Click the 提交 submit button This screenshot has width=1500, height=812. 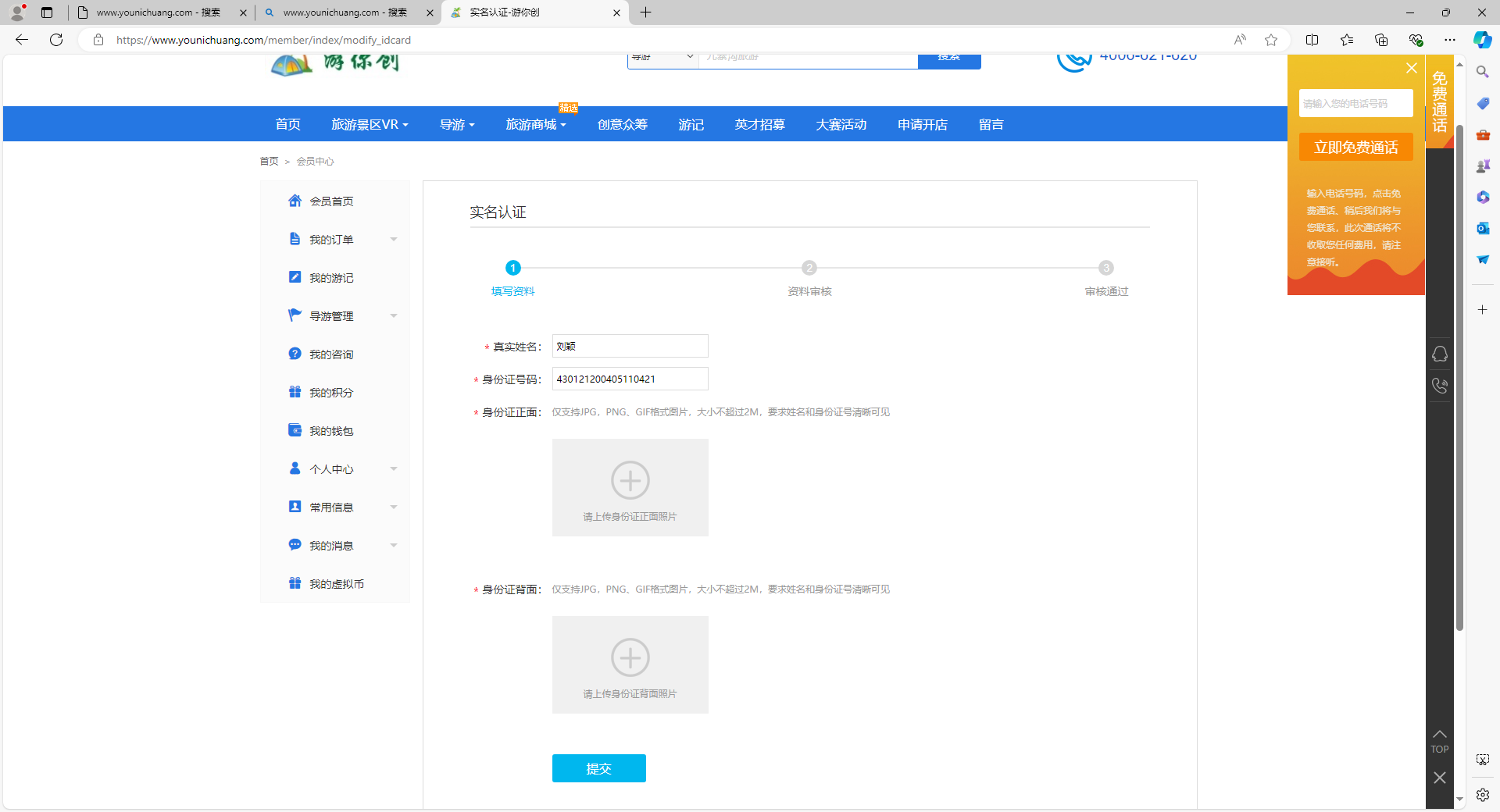coord(598,768)
